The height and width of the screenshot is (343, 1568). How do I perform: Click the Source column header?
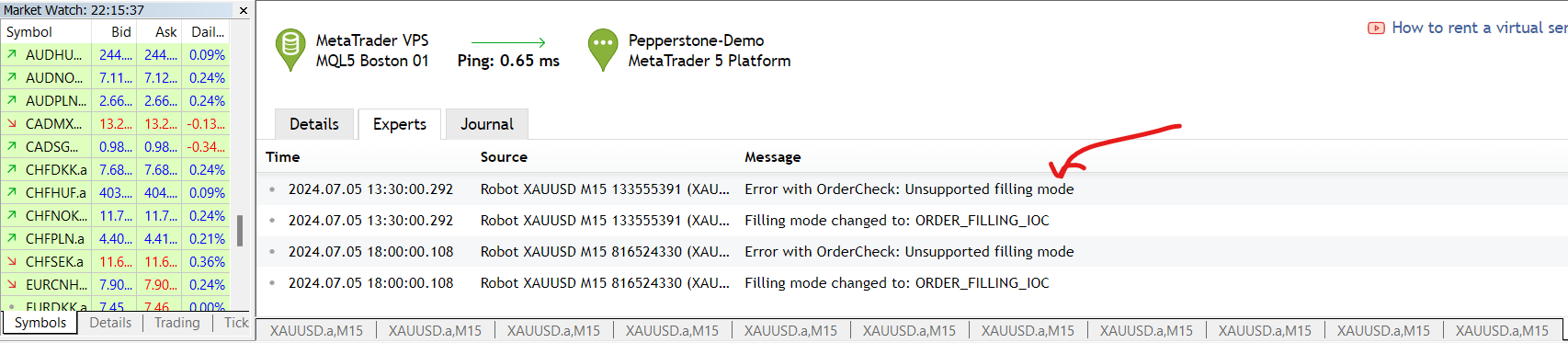click(x=504, y=157)
